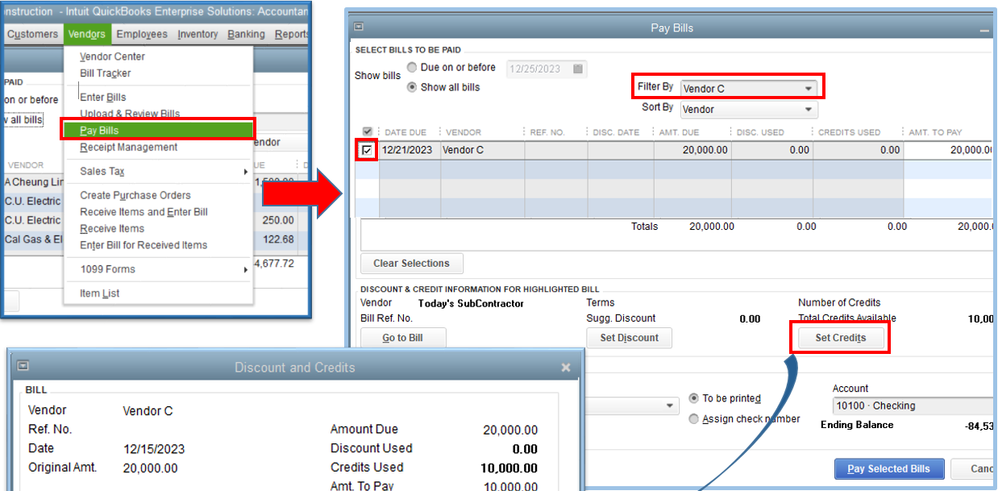Screen dimensions: 998x491
Task: Click the Cal Gas & El vendor row
Action: click(x=34, y=239)
